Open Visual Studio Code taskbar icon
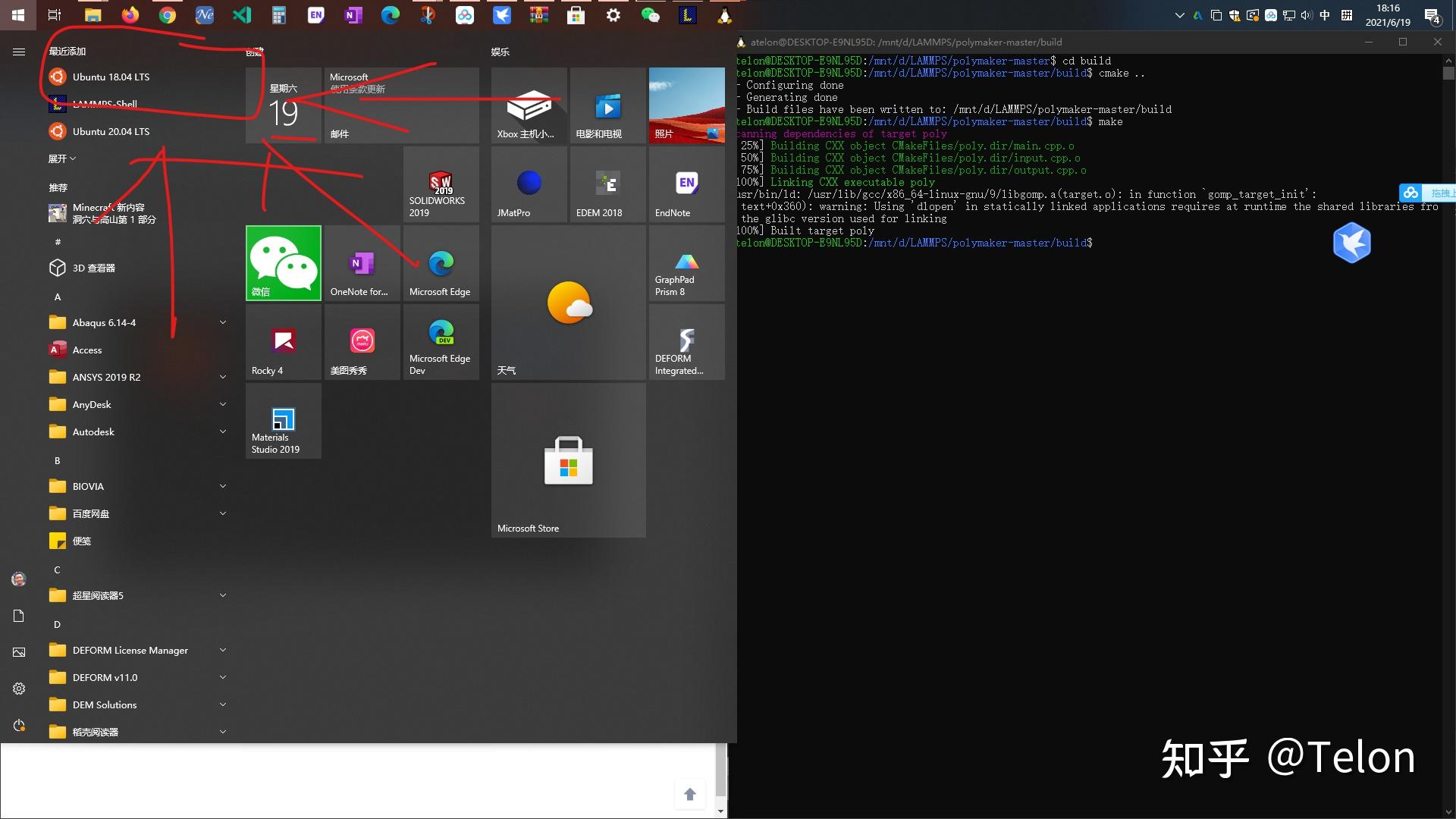Image resolution: width=1456 pixels, height=819 pixels. [242, 14]
